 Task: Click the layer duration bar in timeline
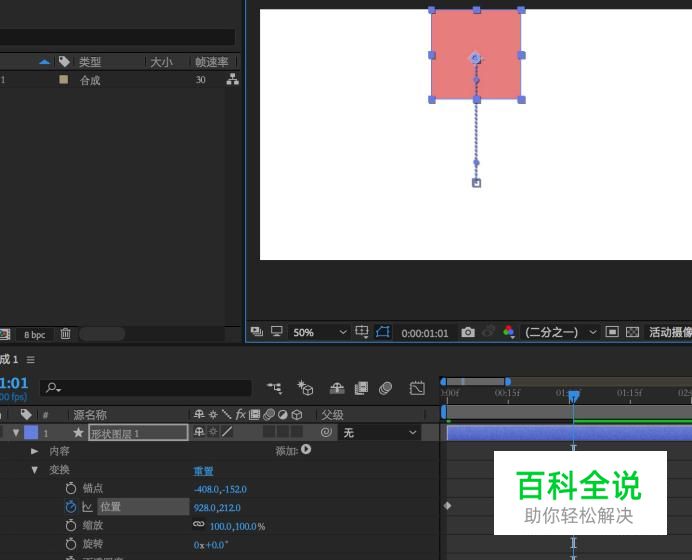569,433
